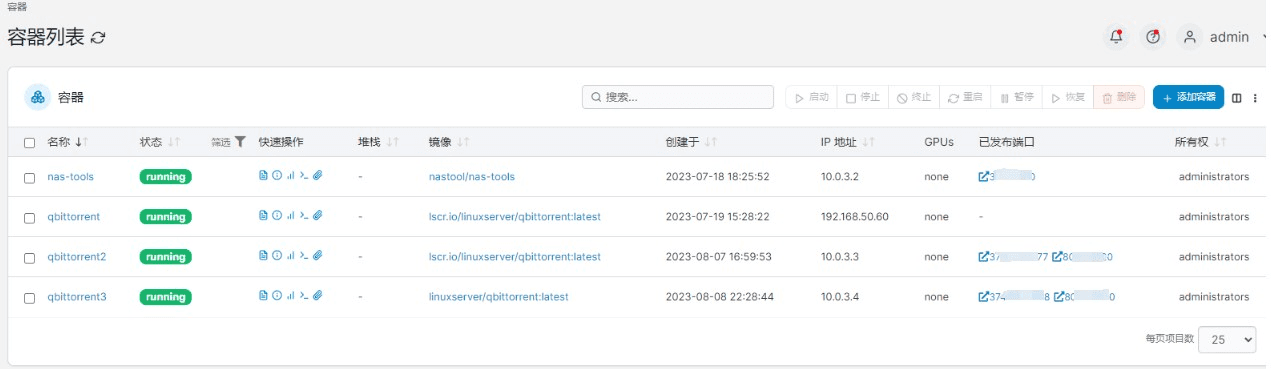1271x369 pixels.
Task: Open inspect icon for qbittorrent
Action: point(277,215)
